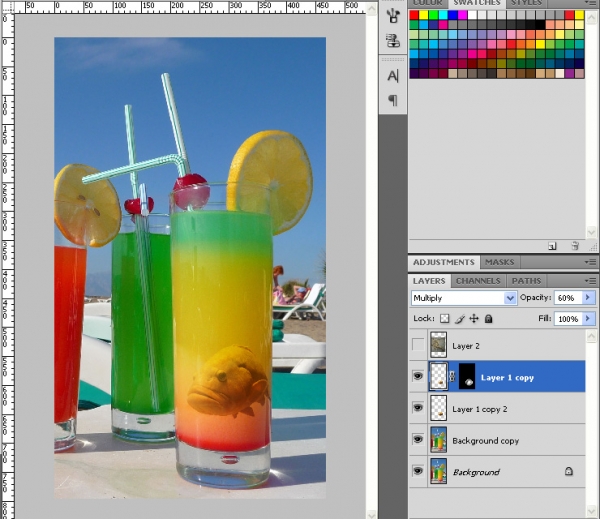The height and width of the screenshot is (519, 600).
Task: Select the 'Layer 1 copy' layer name
Action: click(x=507, y=378)
